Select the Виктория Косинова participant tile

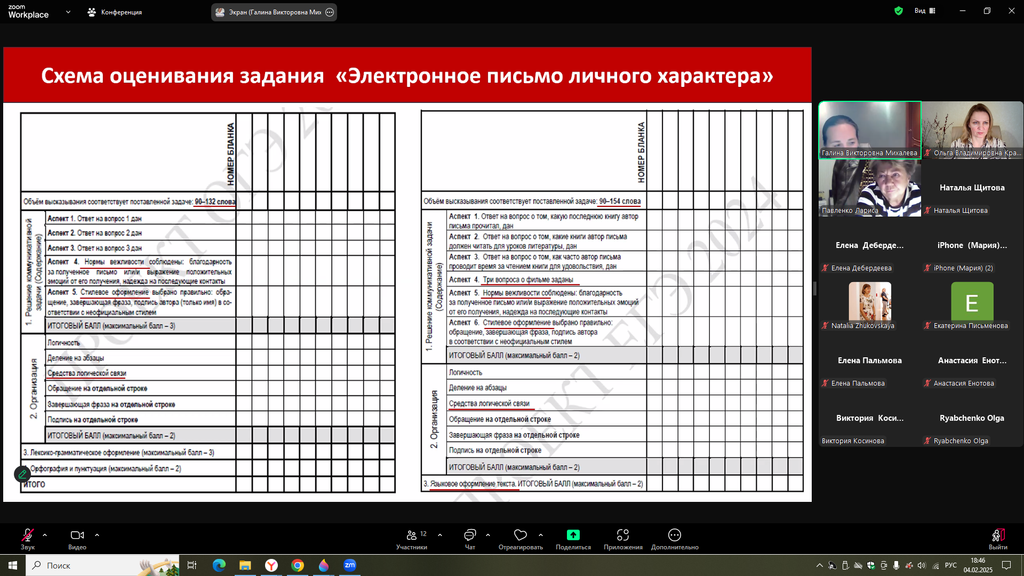pyautogui.click(x=870, y=419)
